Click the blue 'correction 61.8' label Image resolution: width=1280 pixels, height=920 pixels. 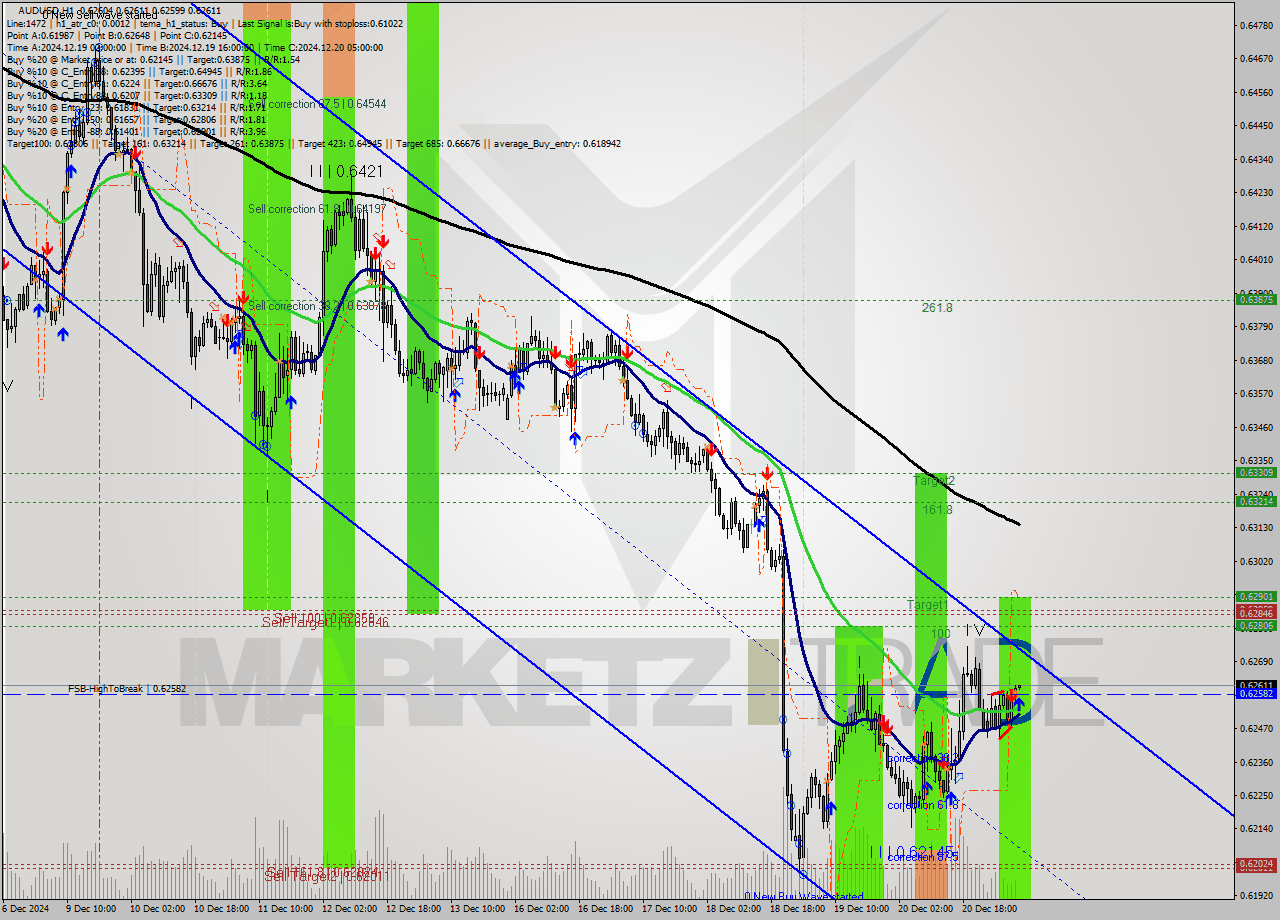coord(922,805)
